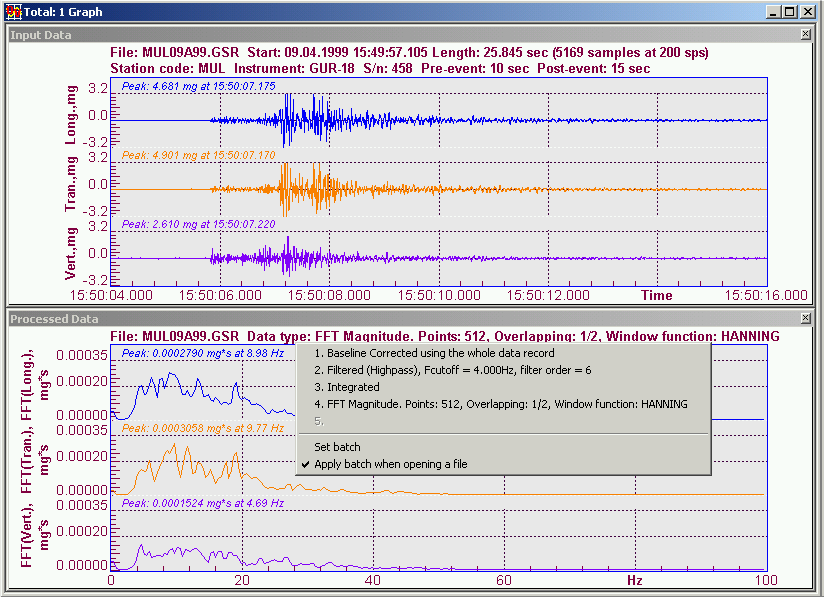Screen dimensions: 824x597
Task: Click the 15:50:08.000 tick on the time axis
Action: tap(329, 295)
